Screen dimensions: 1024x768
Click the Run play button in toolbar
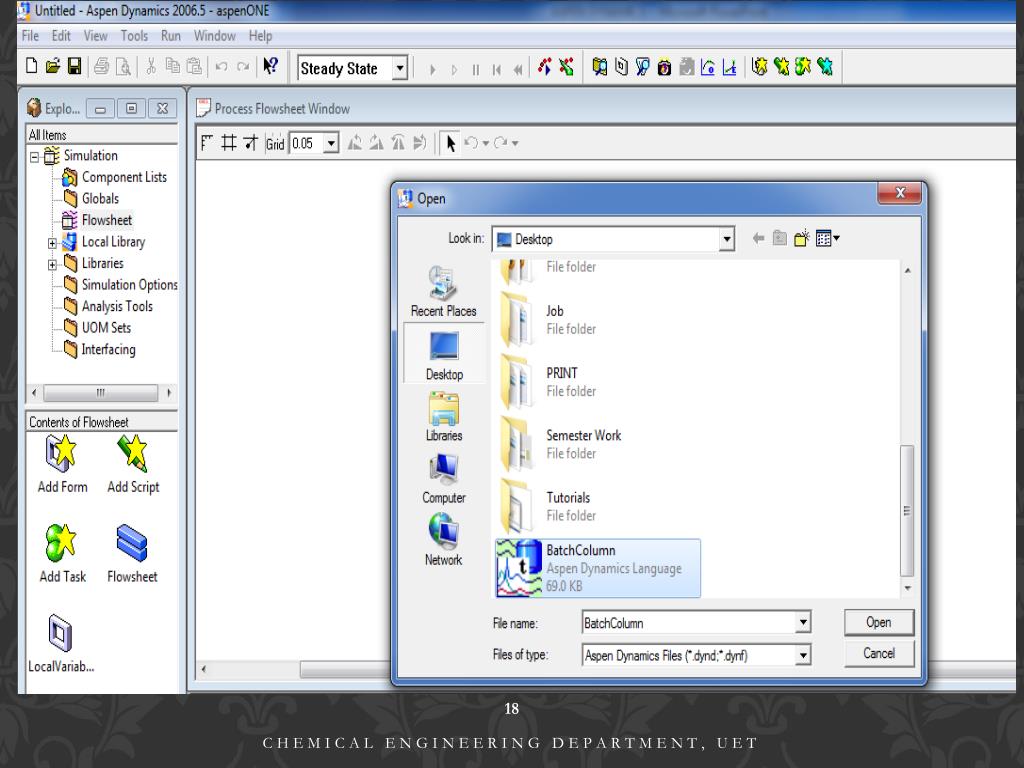click(x=432, y=69)
